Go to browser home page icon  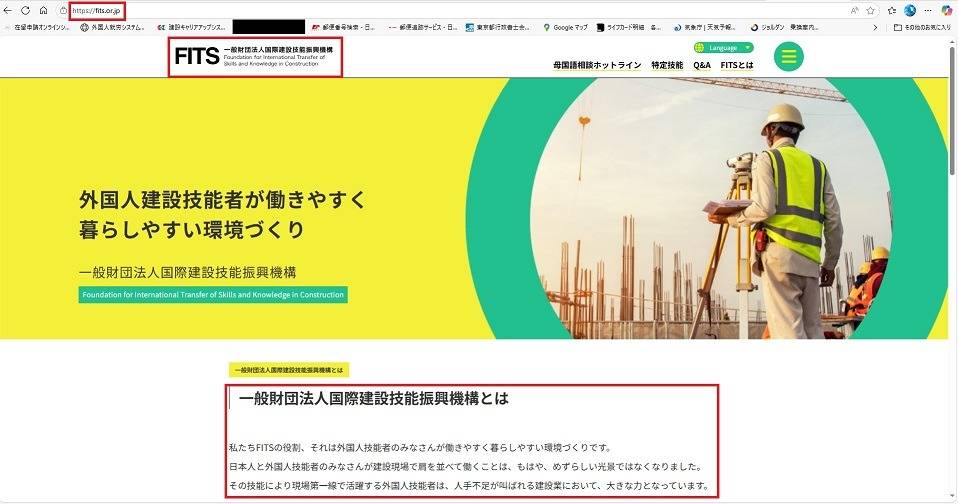43,10
